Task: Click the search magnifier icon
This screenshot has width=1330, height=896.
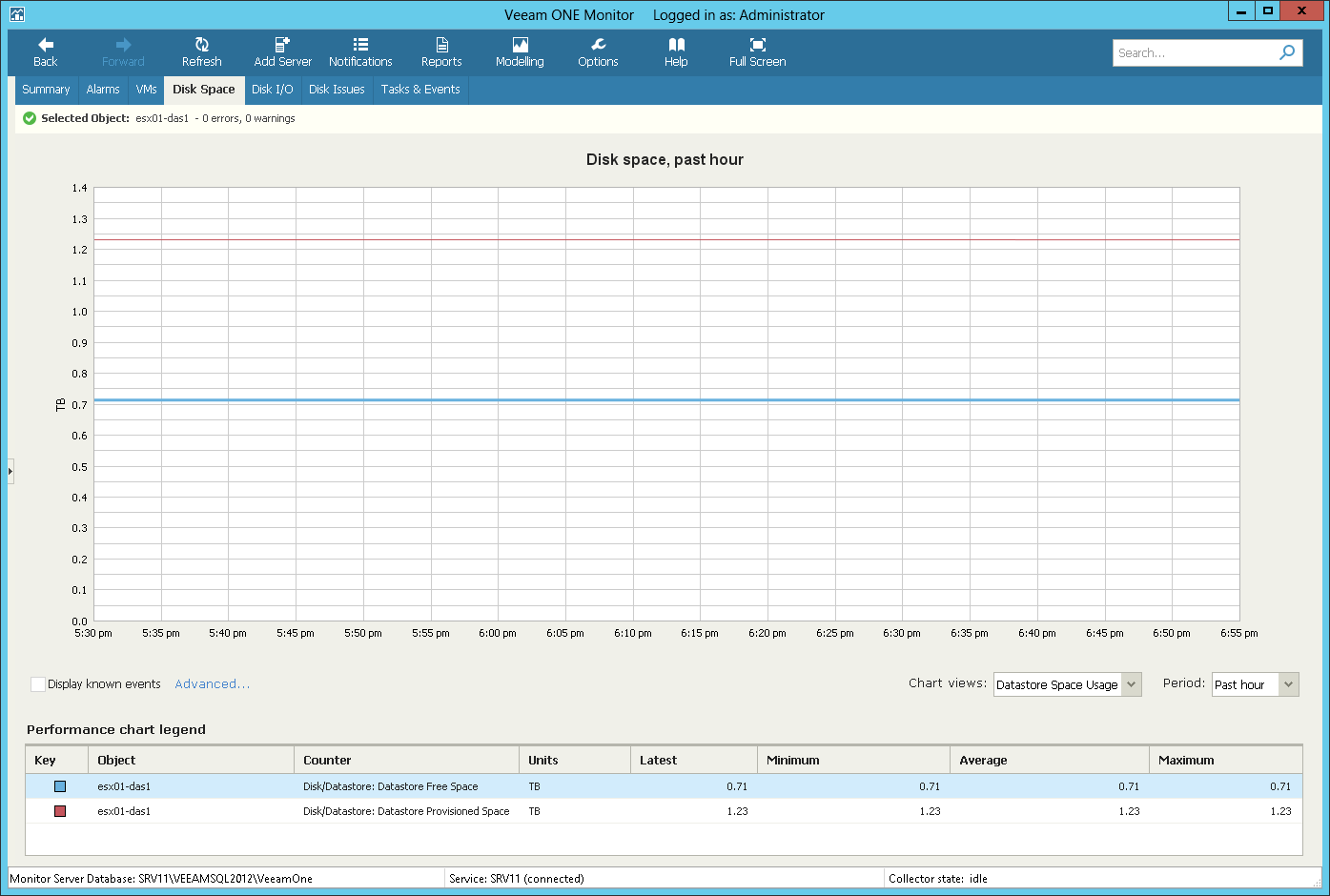Action: (x=1287, y=52)
